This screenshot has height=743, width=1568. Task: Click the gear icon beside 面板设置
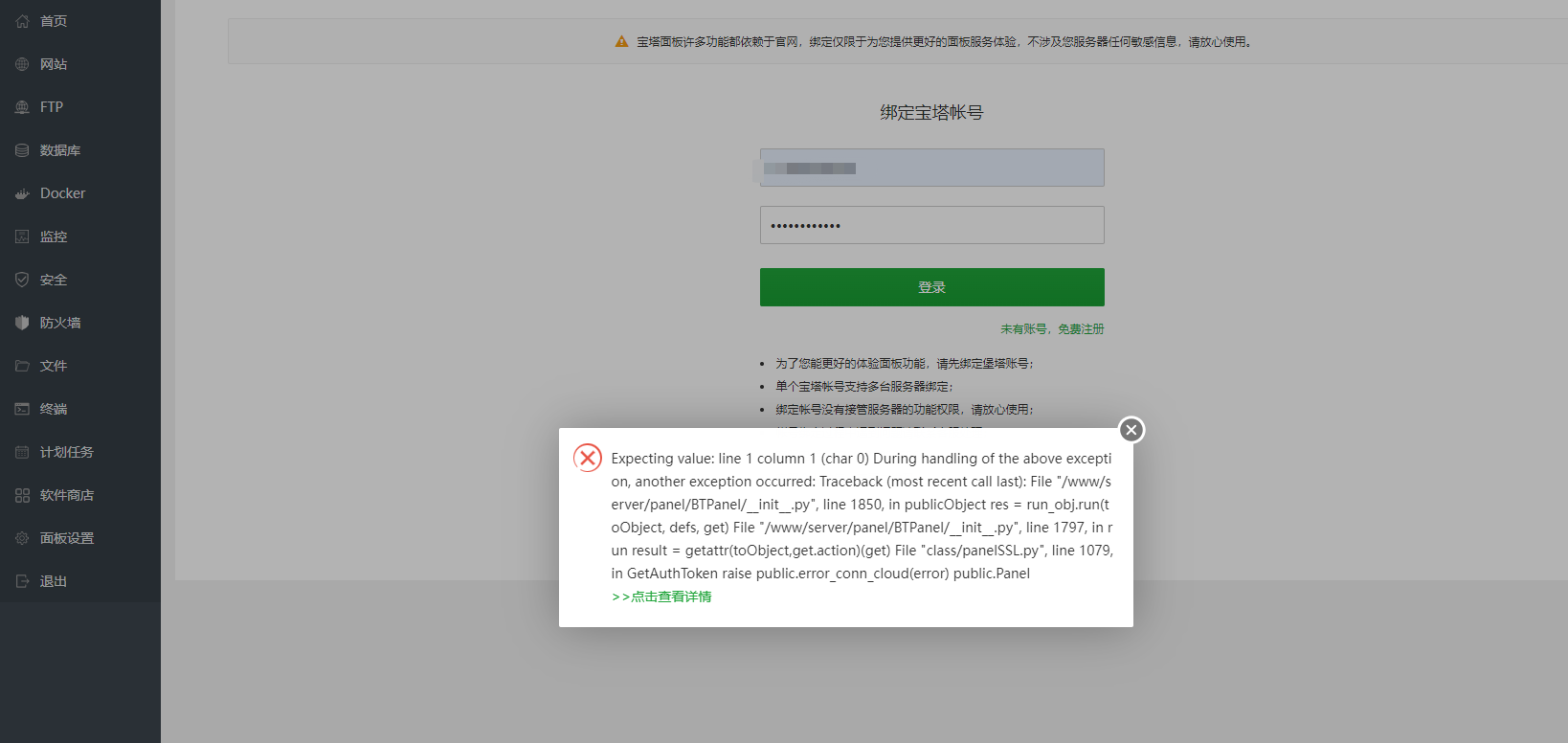(x=22, y=538)
